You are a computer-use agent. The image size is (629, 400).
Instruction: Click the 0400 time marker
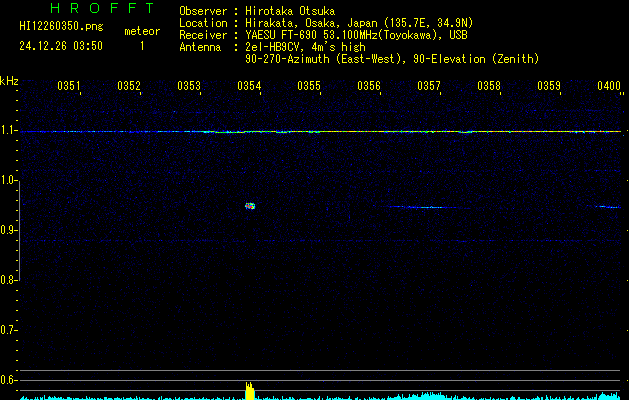(x=609, y=86)
